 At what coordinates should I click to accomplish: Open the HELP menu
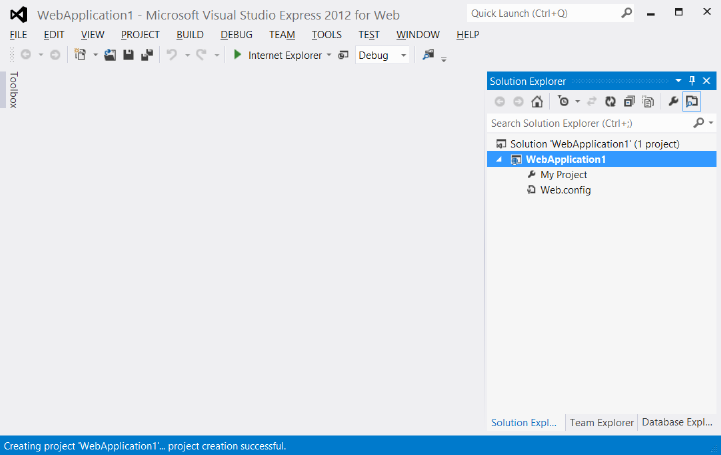coord(468,35)
